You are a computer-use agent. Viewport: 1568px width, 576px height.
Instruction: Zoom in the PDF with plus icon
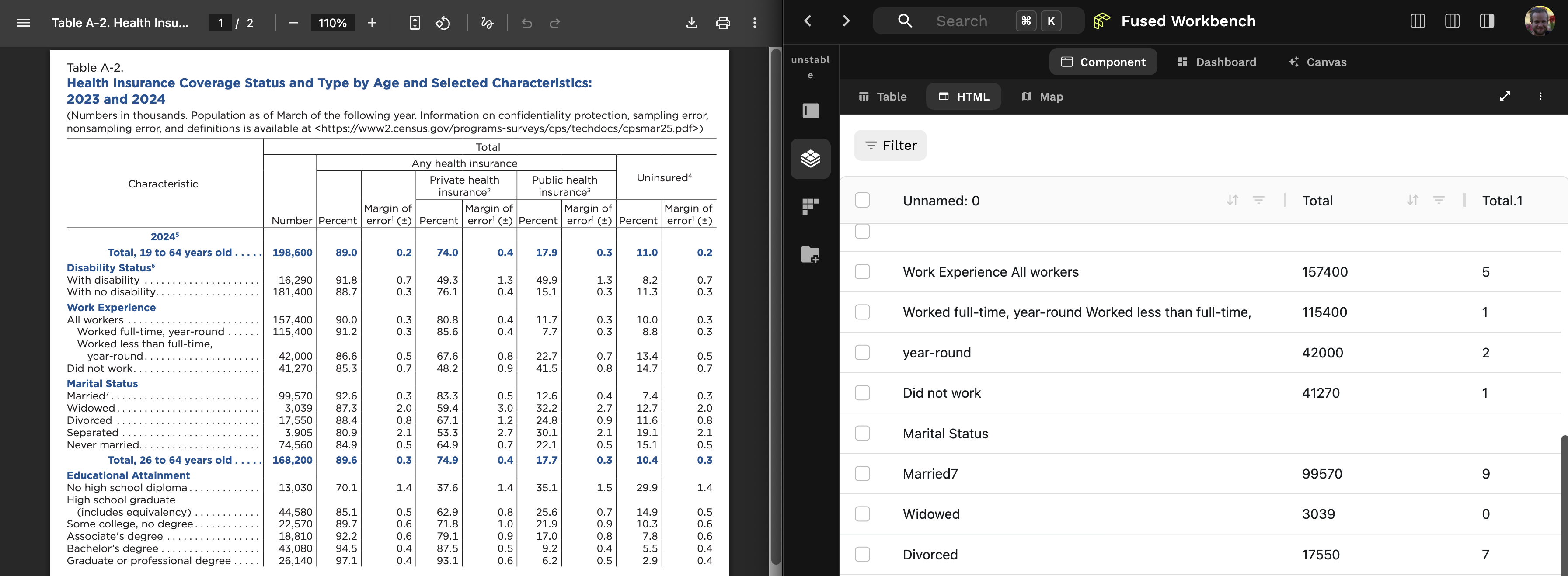click(x=372, y=23)
